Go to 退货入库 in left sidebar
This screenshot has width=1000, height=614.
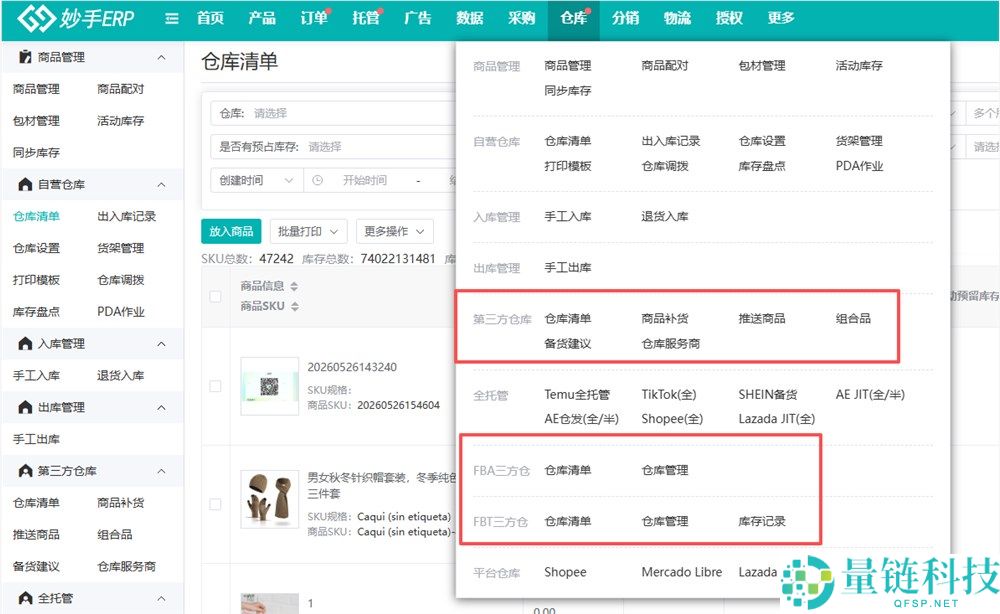[121, 376]
